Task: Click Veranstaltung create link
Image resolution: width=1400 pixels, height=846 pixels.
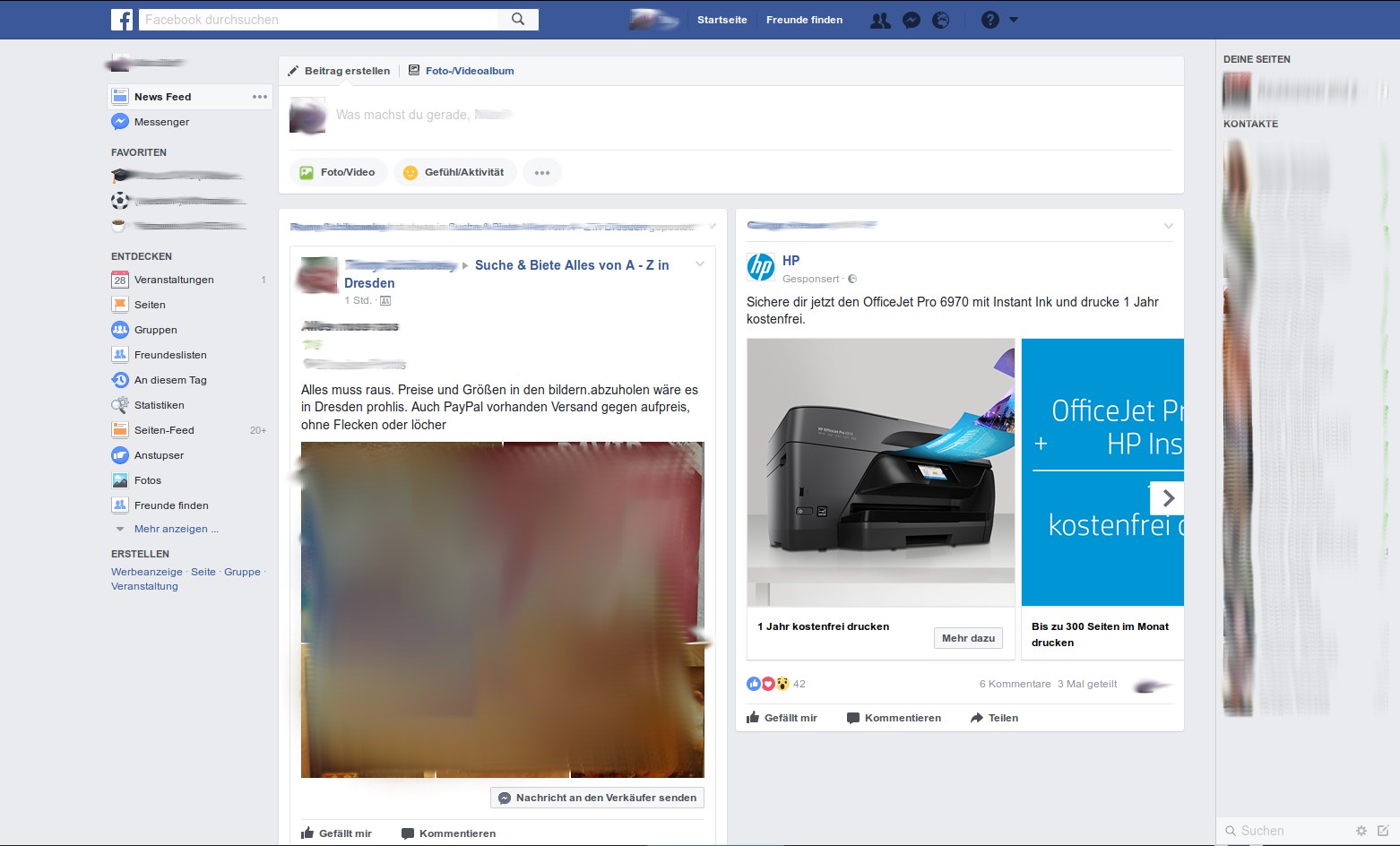Action: pyautogui.click(x=144, y=586)
